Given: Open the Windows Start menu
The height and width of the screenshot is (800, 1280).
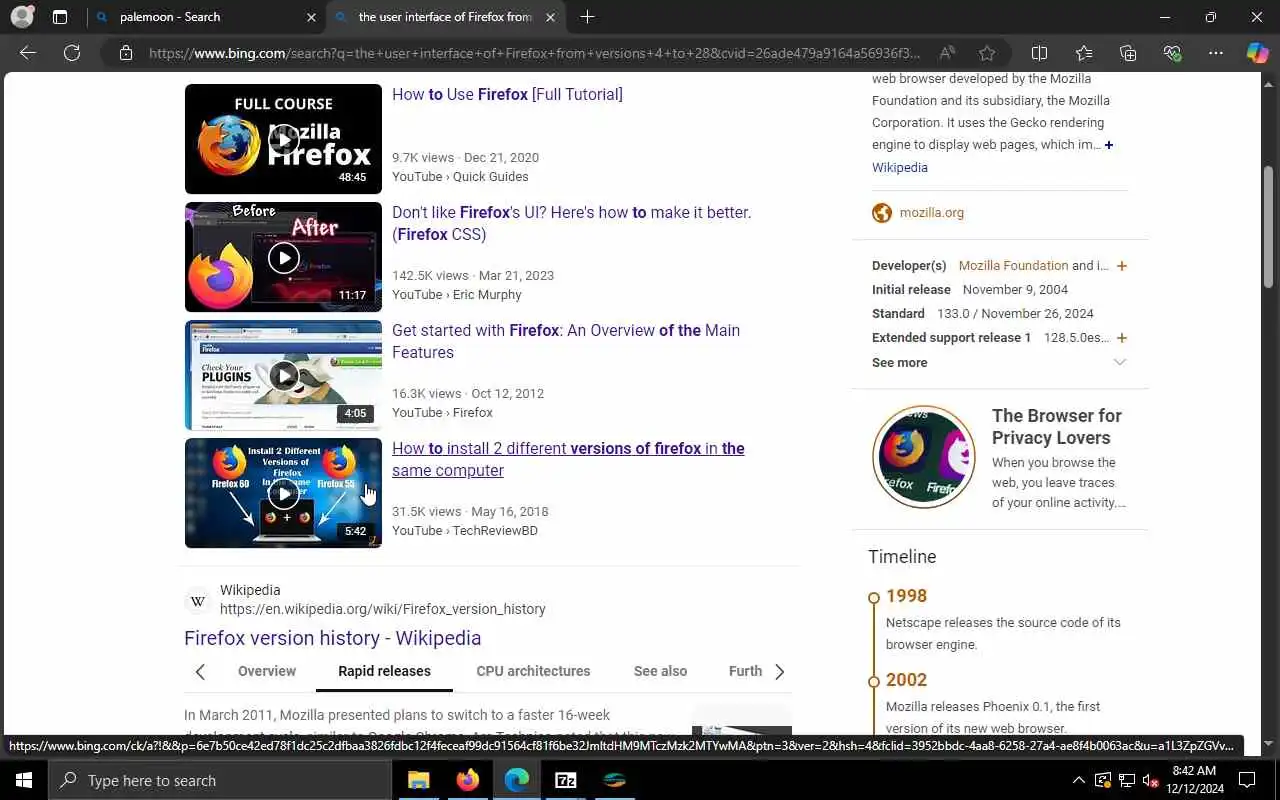Looking at the screenshot, I should [24, 780].
